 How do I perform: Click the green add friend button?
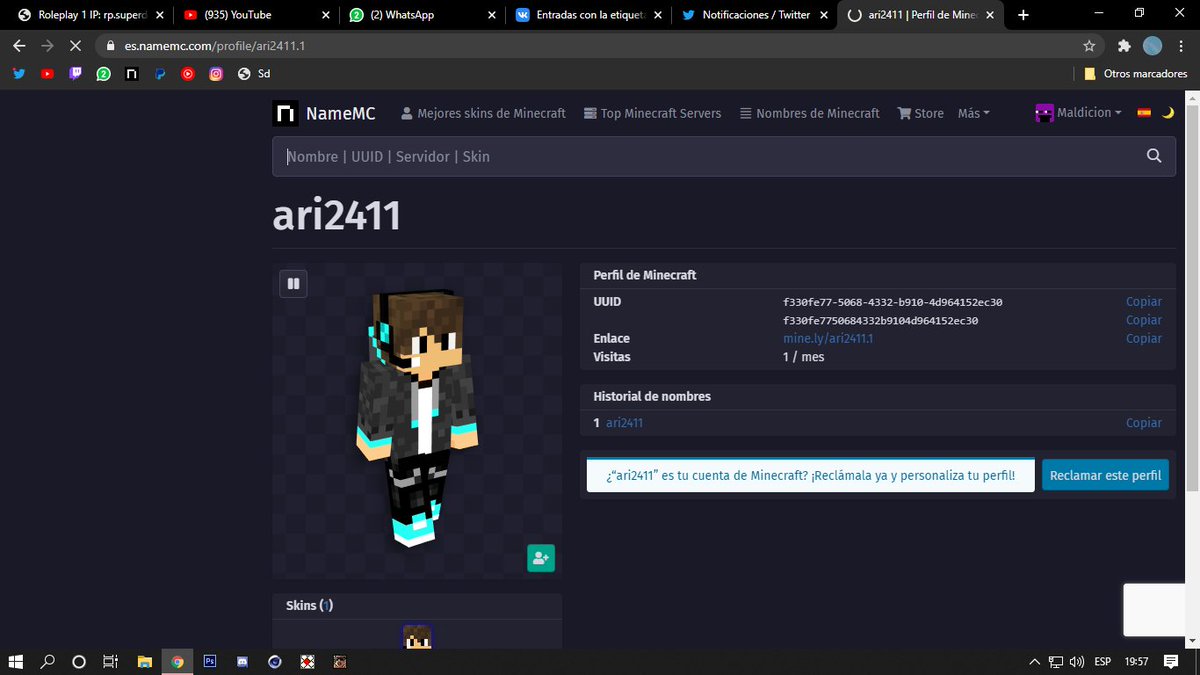click(x=541, y=558)
